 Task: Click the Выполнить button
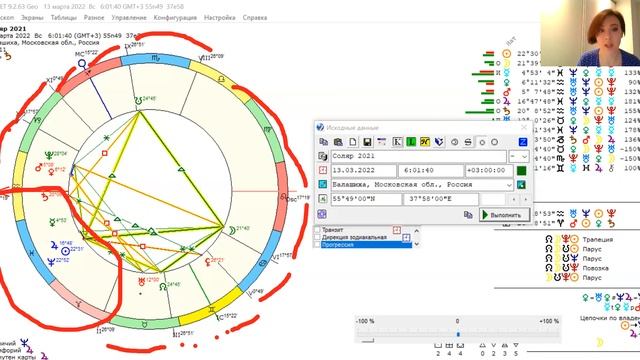(504, 215)
